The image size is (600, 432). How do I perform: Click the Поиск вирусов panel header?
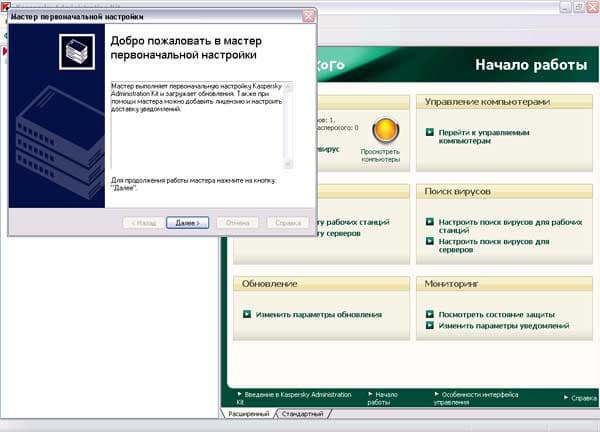(504, 191)
